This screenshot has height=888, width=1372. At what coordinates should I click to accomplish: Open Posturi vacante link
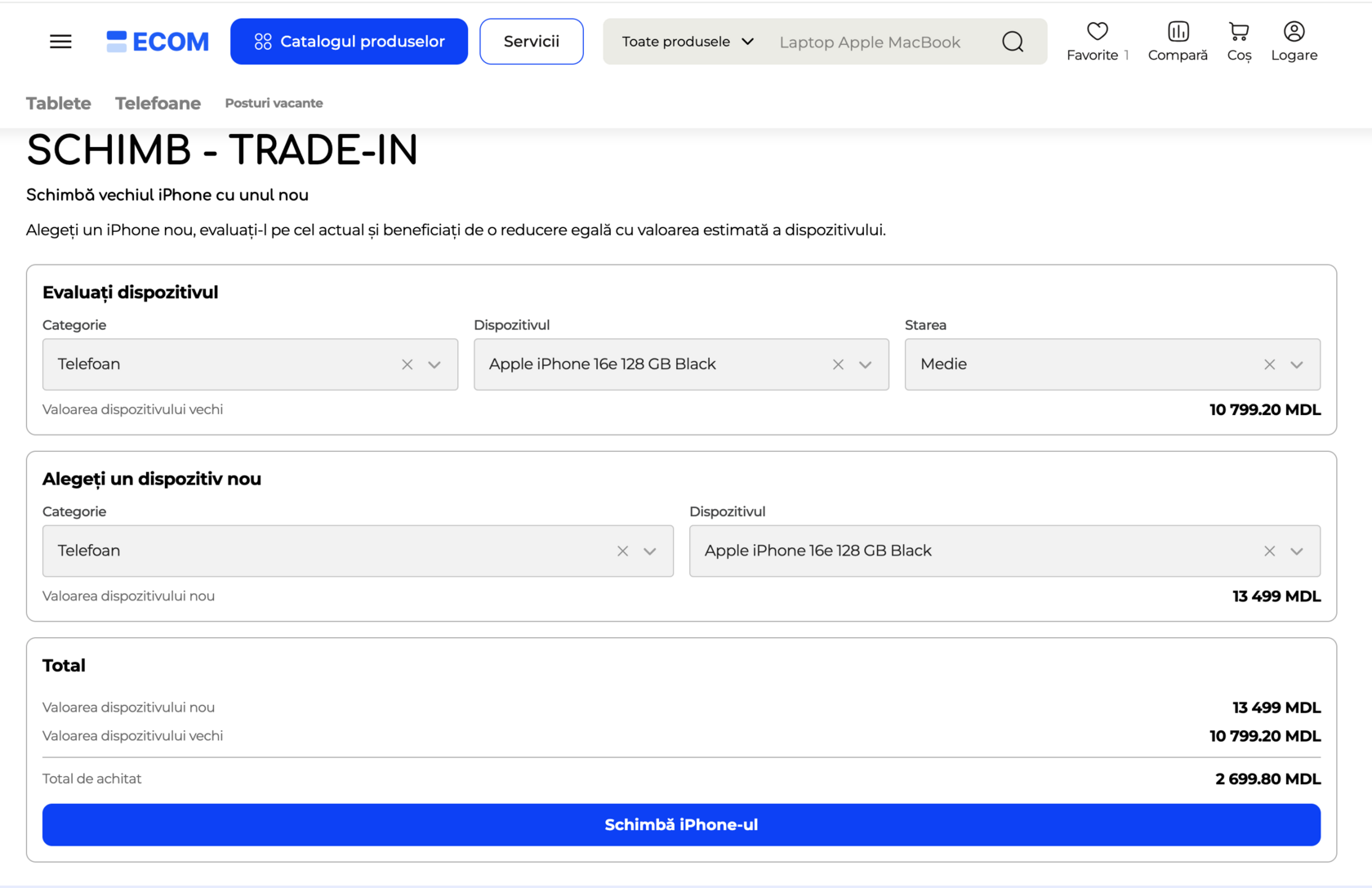tap(274, 103)
